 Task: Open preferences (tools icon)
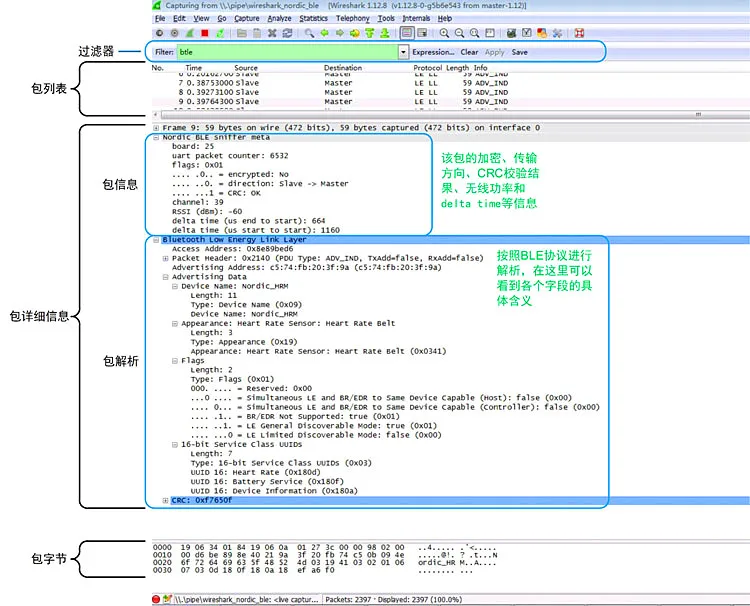557,33
